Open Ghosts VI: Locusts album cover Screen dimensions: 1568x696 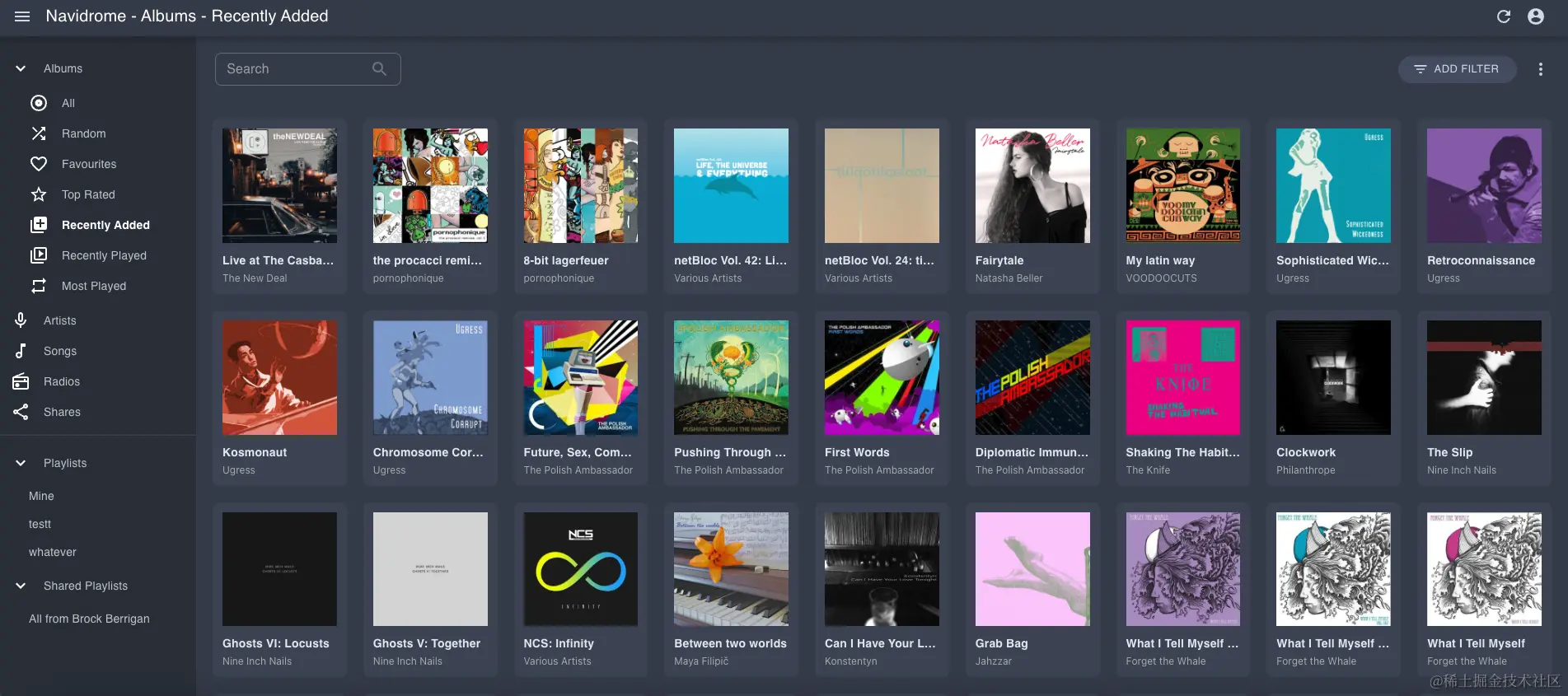pos(279,569)
